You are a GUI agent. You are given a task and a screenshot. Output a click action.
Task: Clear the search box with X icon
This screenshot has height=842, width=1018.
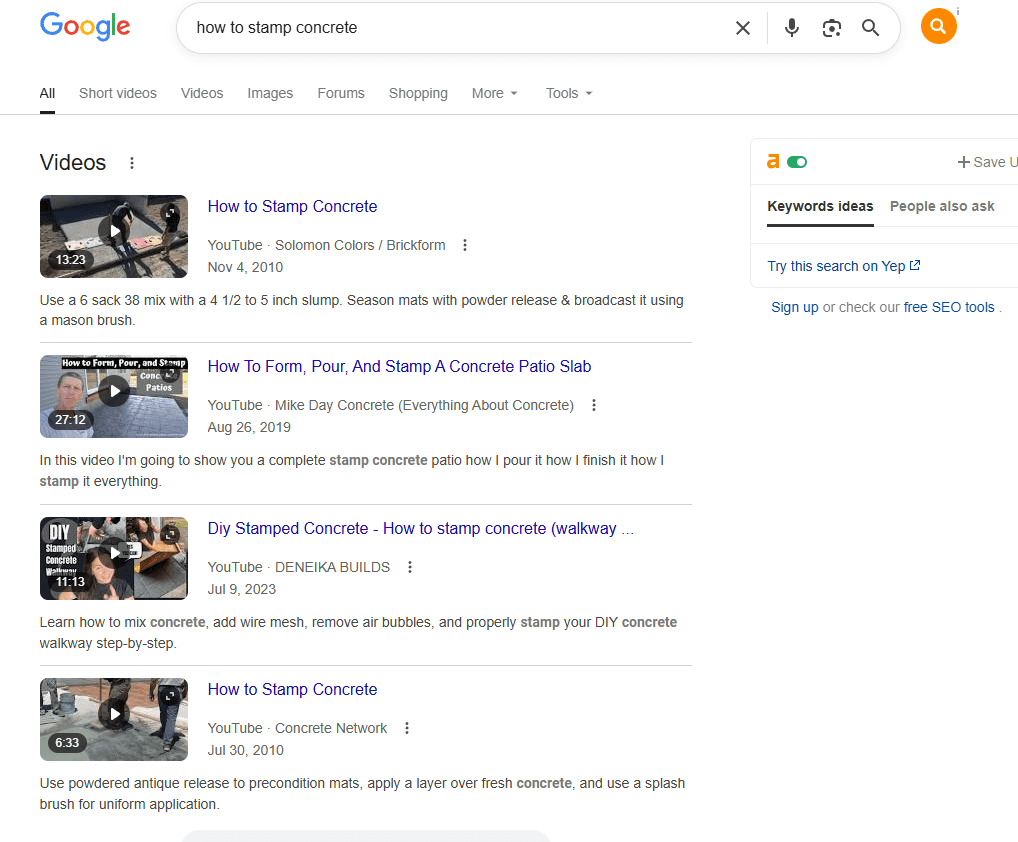pos(743,28)
